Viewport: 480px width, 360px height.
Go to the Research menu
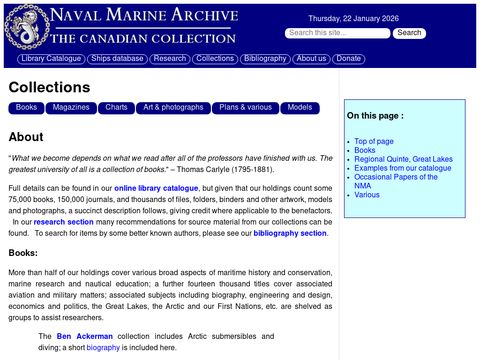(170, 59)
